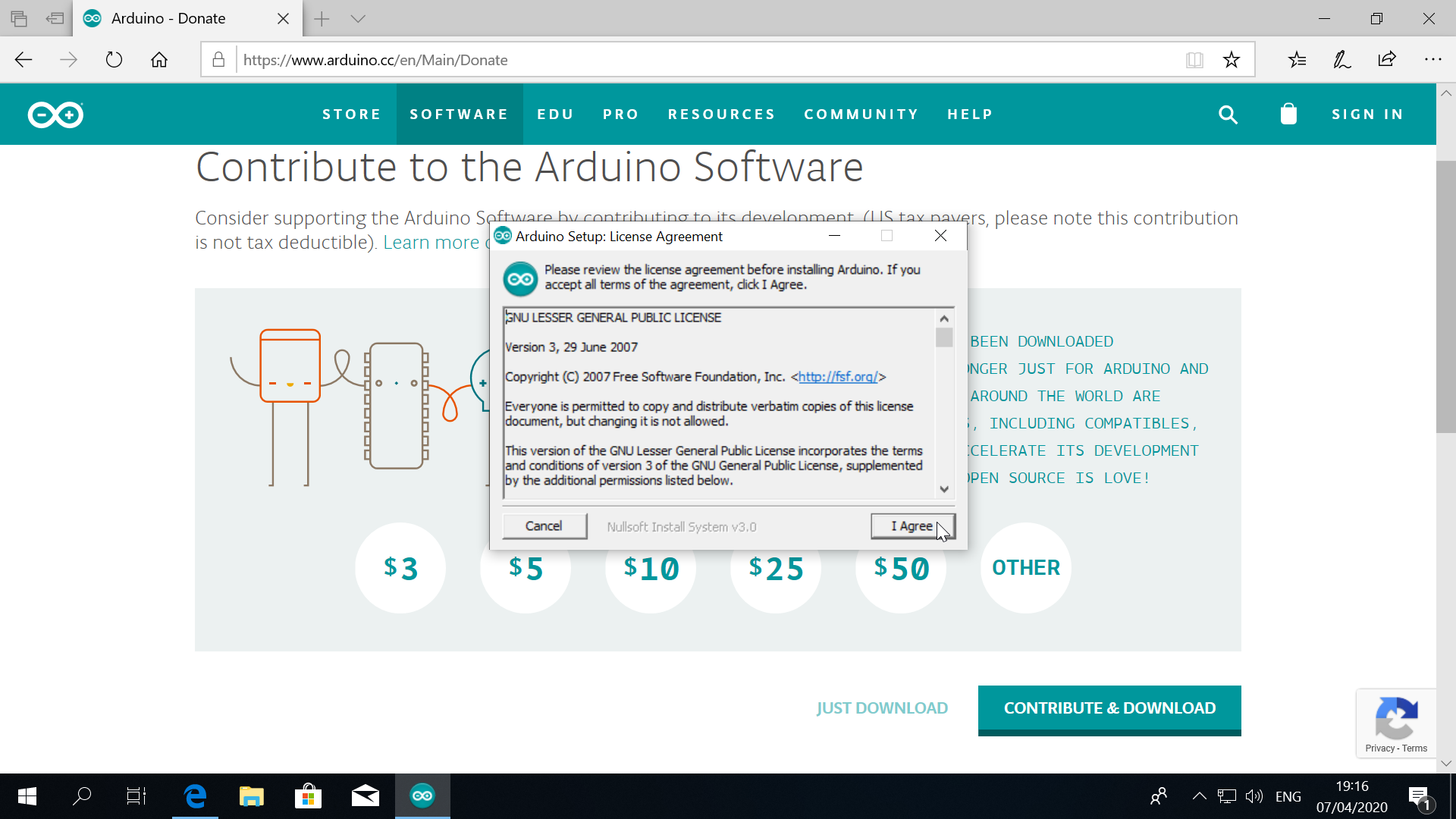This screenshot has height=819, width=1456.
Task: Open the HELP menu item
Action: [x=971, y=115]
